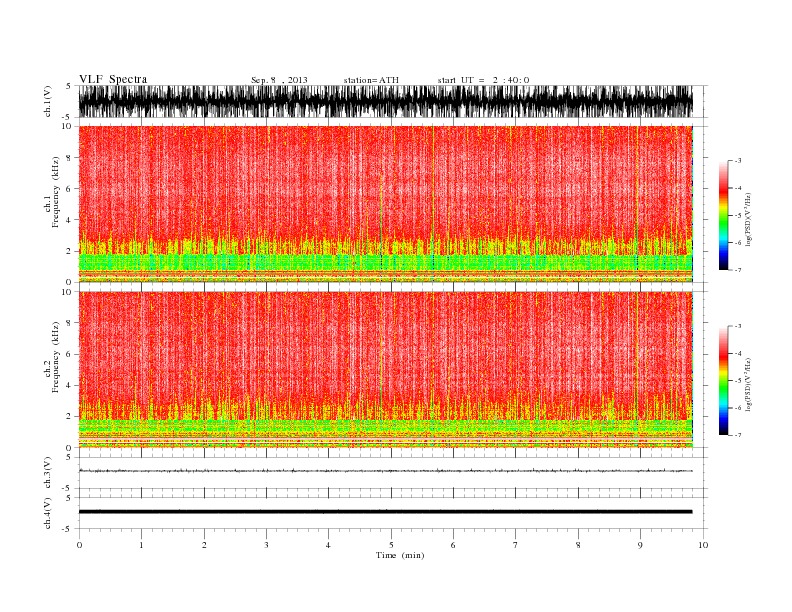Click the "3" minute tick label
This screenshot has width=792, height=612.
[x=266, y=545]
